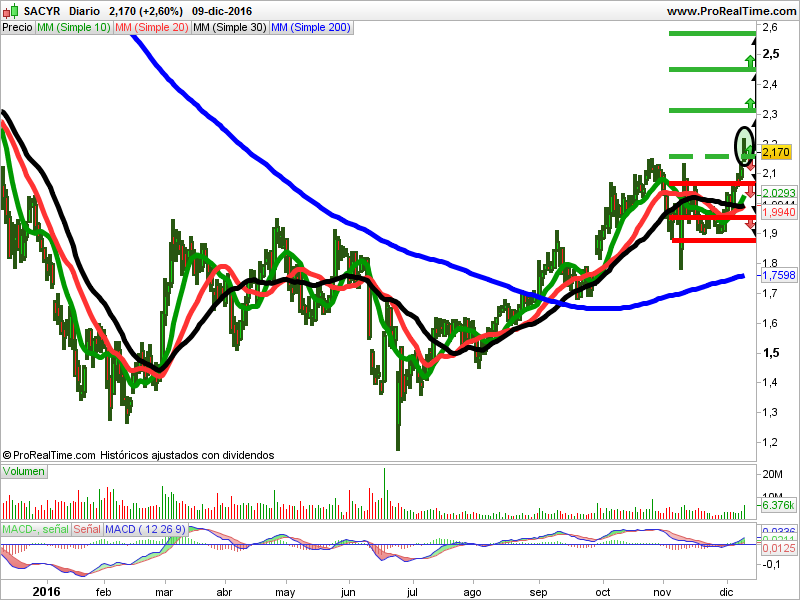
Task: Switch to the Volumen panel
Action: coord(23,471)
